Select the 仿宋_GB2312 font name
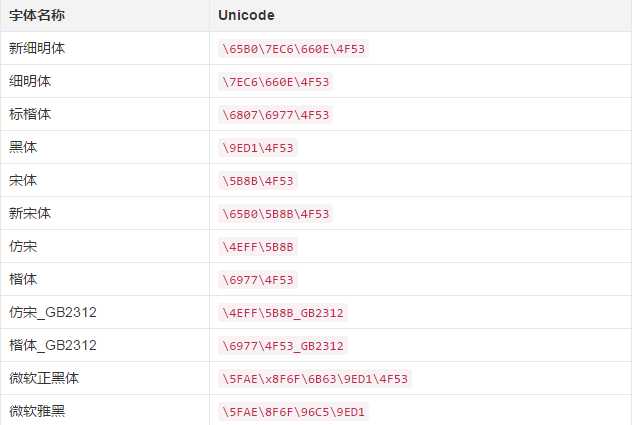 53,312
